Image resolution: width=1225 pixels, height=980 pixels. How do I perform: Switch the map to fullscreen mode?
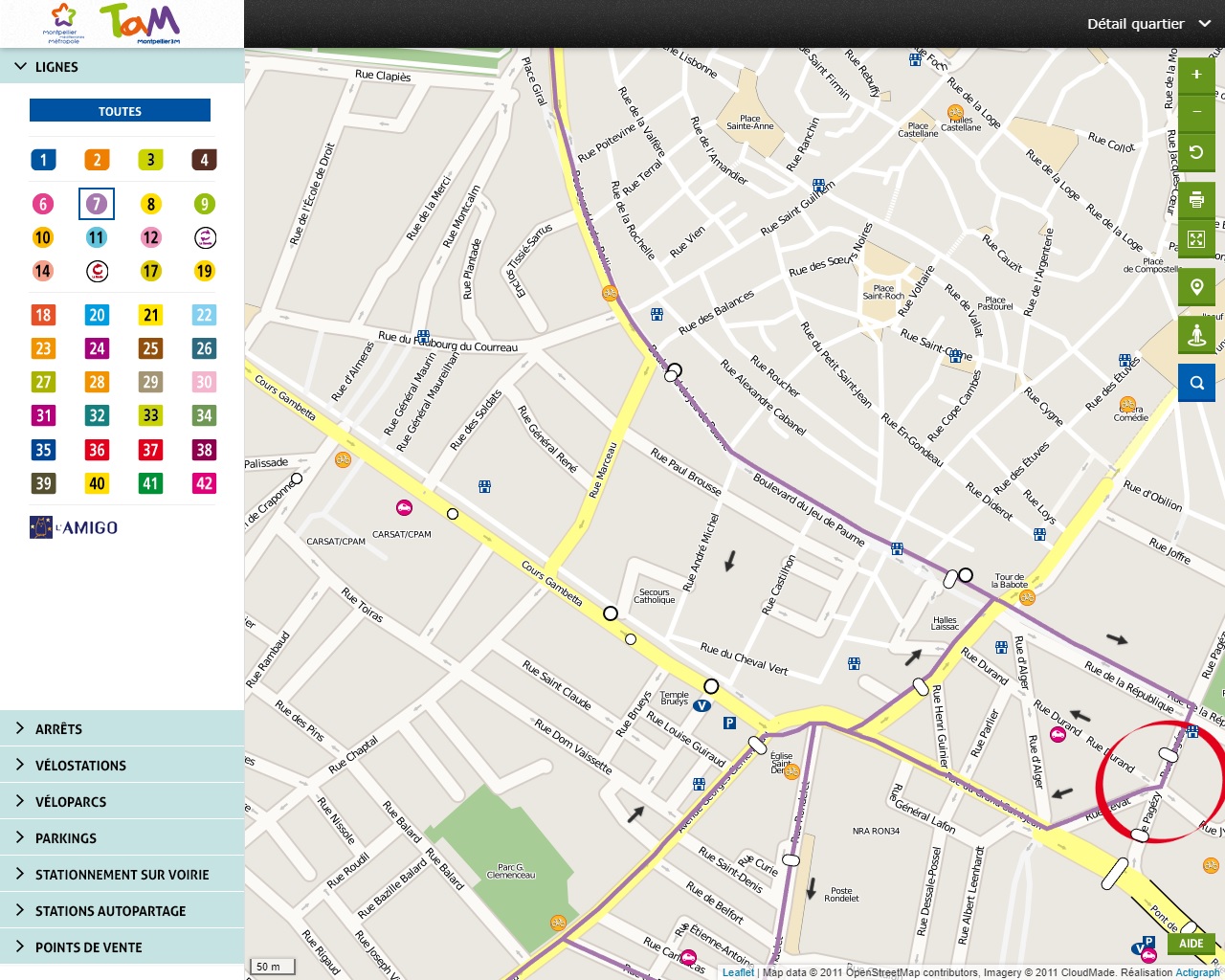(x=1196, y=239)
